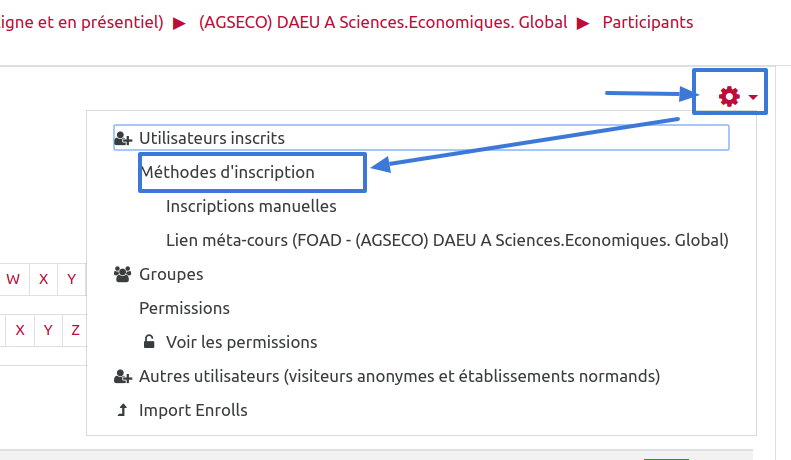This screenshot has height=460, width=791.
Task: Click the group icon beside Groupes
Action: coord(123,274)
